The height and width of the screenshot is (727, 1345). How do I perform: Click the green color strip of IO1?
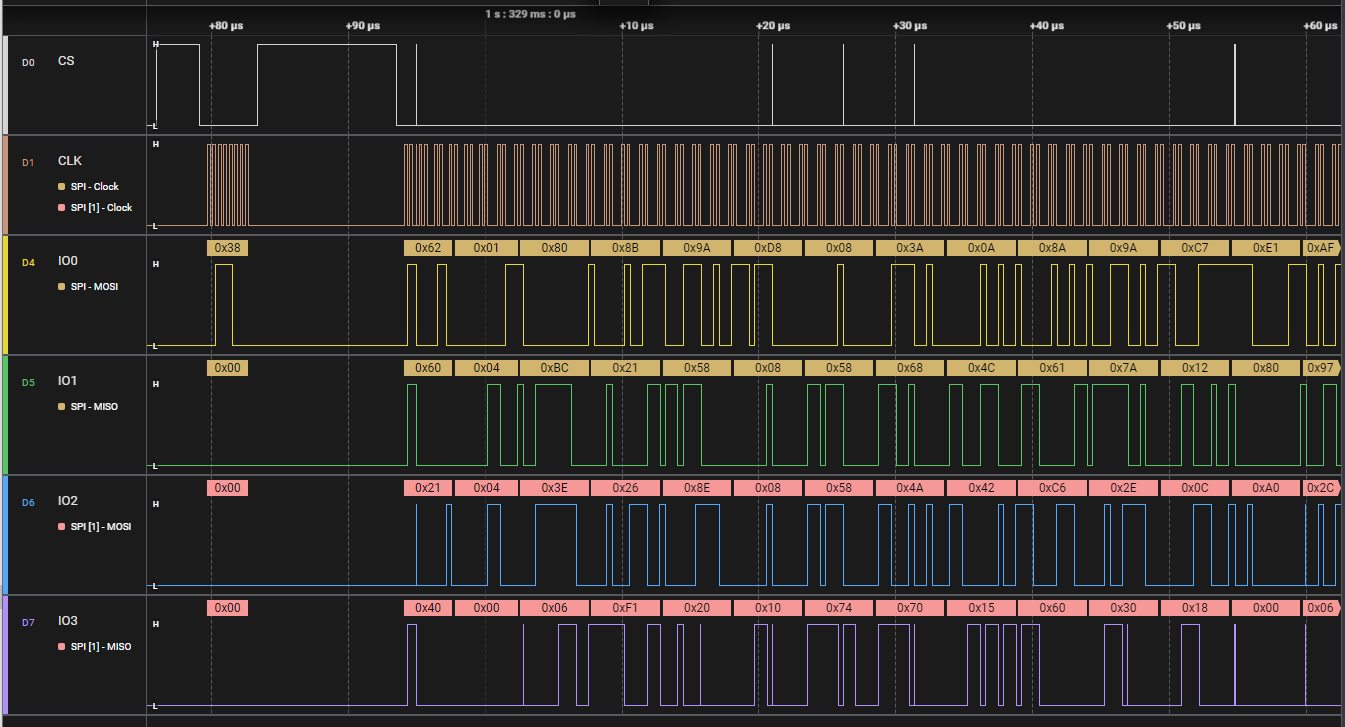[5, 415]
